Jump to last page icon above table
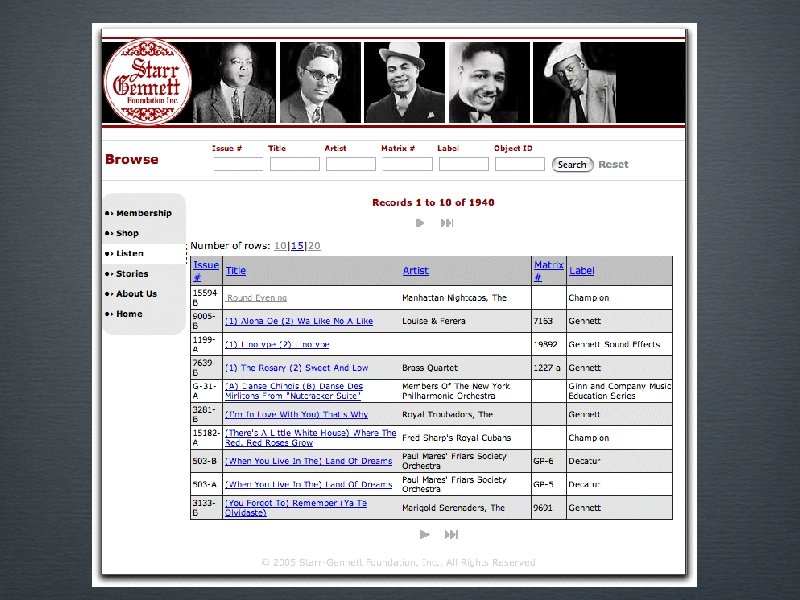 [447, 223]
